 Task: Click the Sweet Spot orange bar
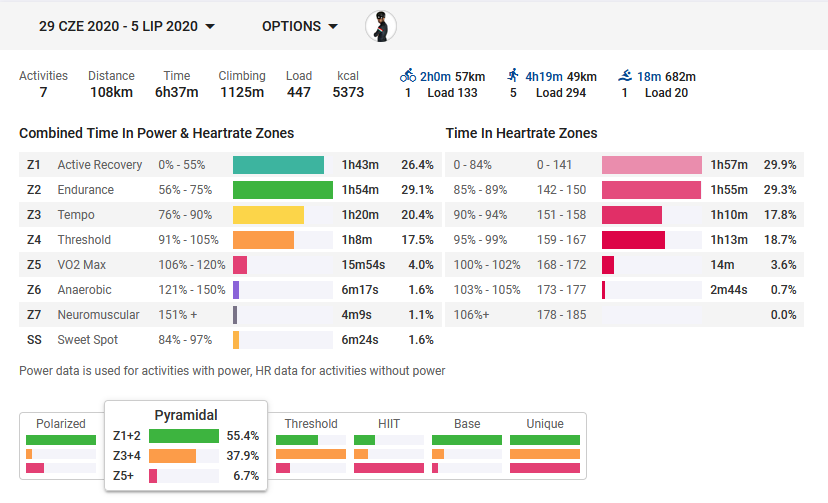[236, 340]
